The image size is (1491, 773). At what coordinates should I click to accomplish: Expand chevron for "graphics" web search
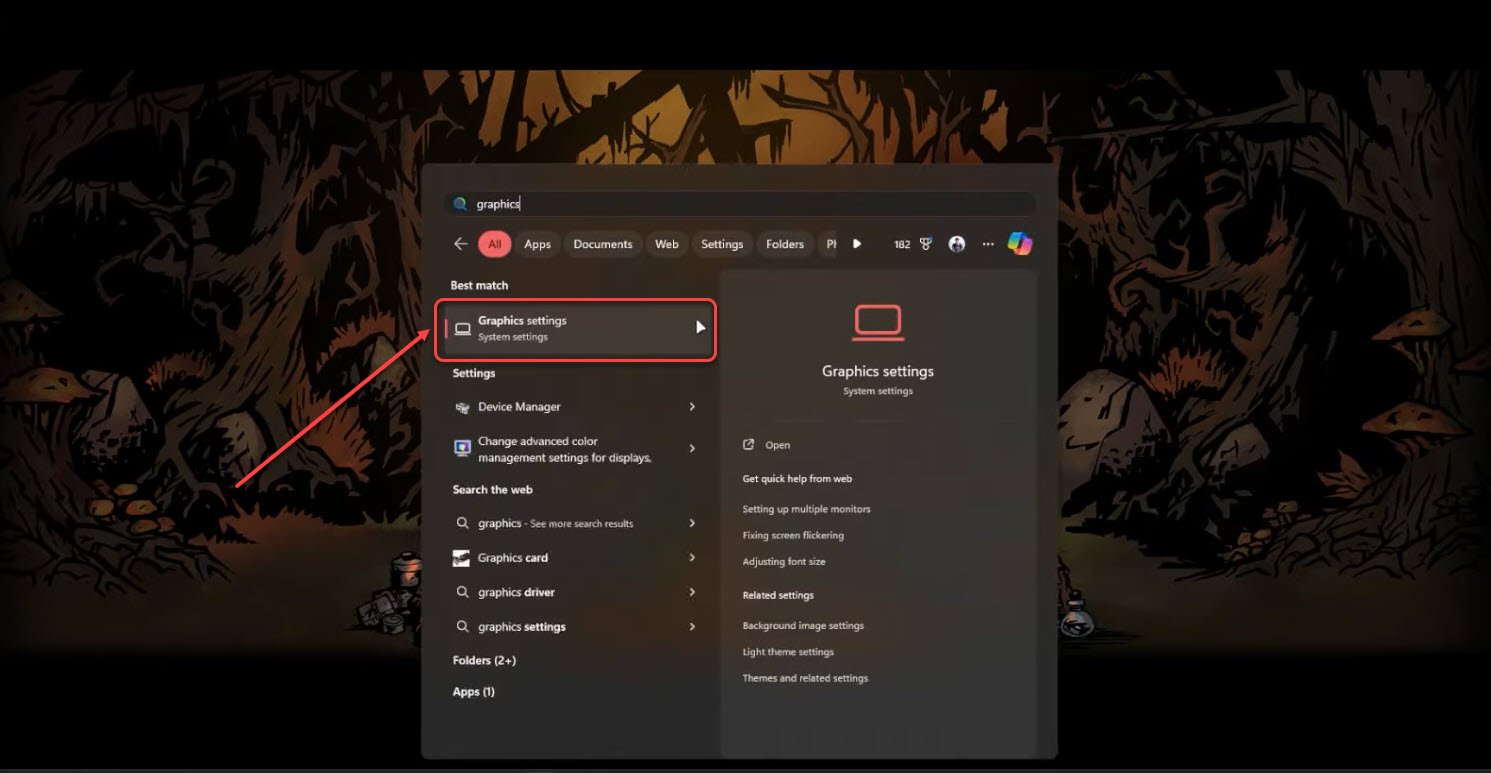692,523
